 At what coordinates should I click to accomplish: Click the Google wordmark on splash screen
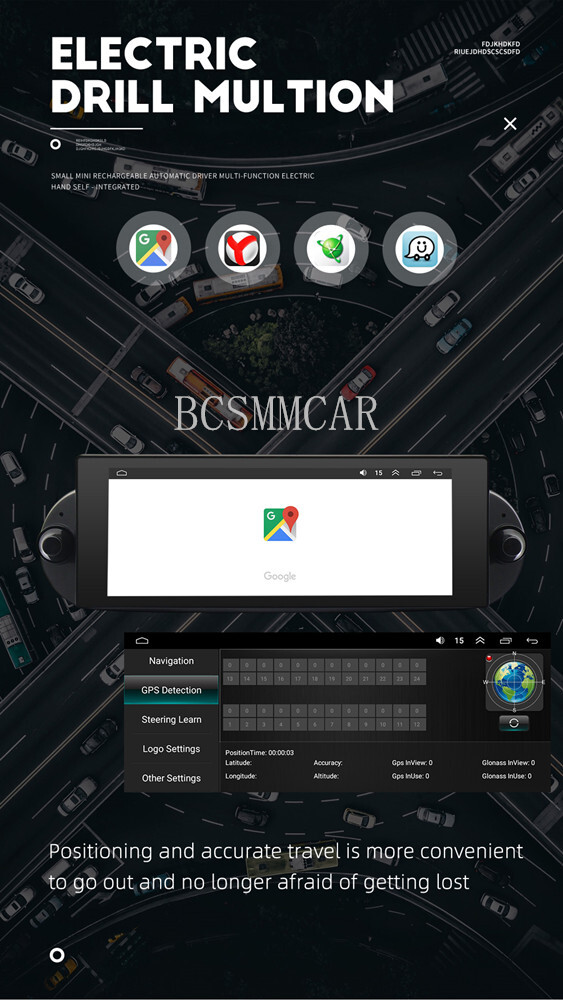tap(280, 577)
